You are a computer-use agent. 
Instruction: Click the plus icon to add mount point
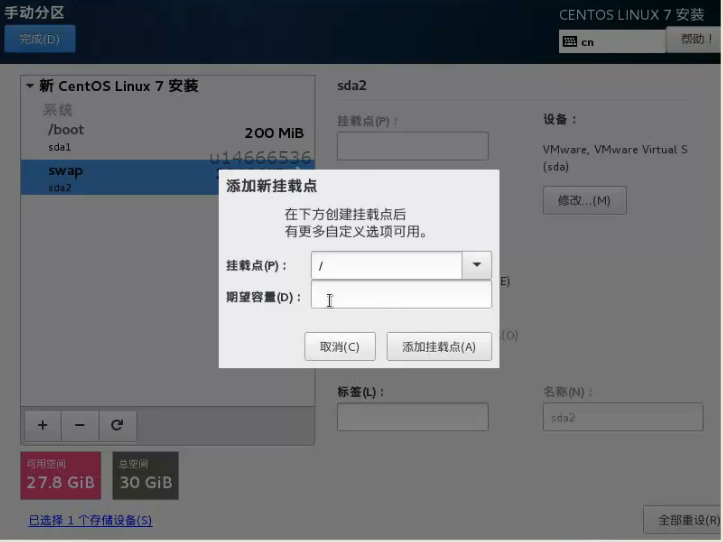43,425
